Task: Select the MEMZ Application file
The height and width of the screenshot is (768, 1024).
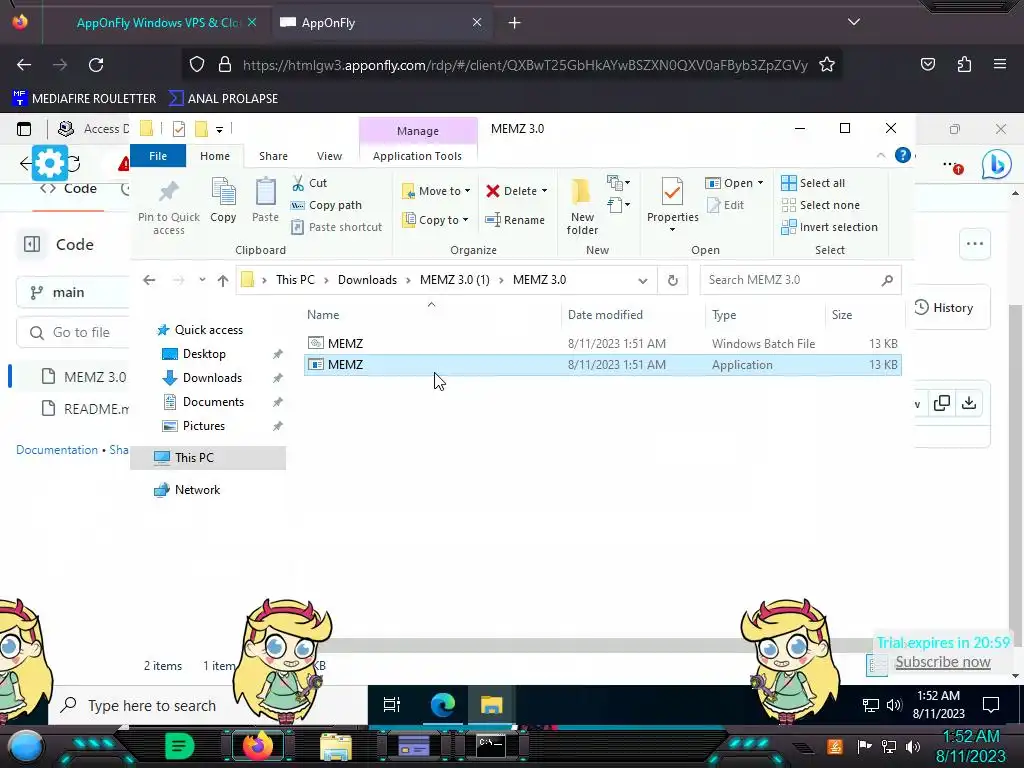Action: tap(602, 365)
